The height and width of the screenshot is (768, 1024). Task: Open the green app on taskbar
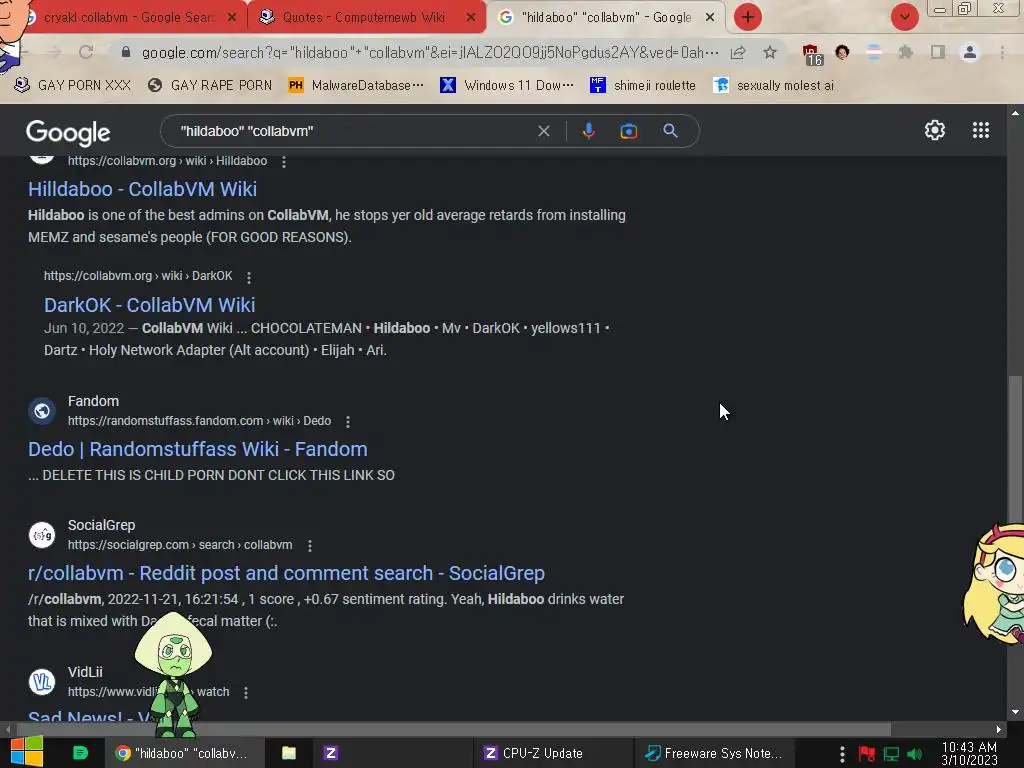pos(80,753)
